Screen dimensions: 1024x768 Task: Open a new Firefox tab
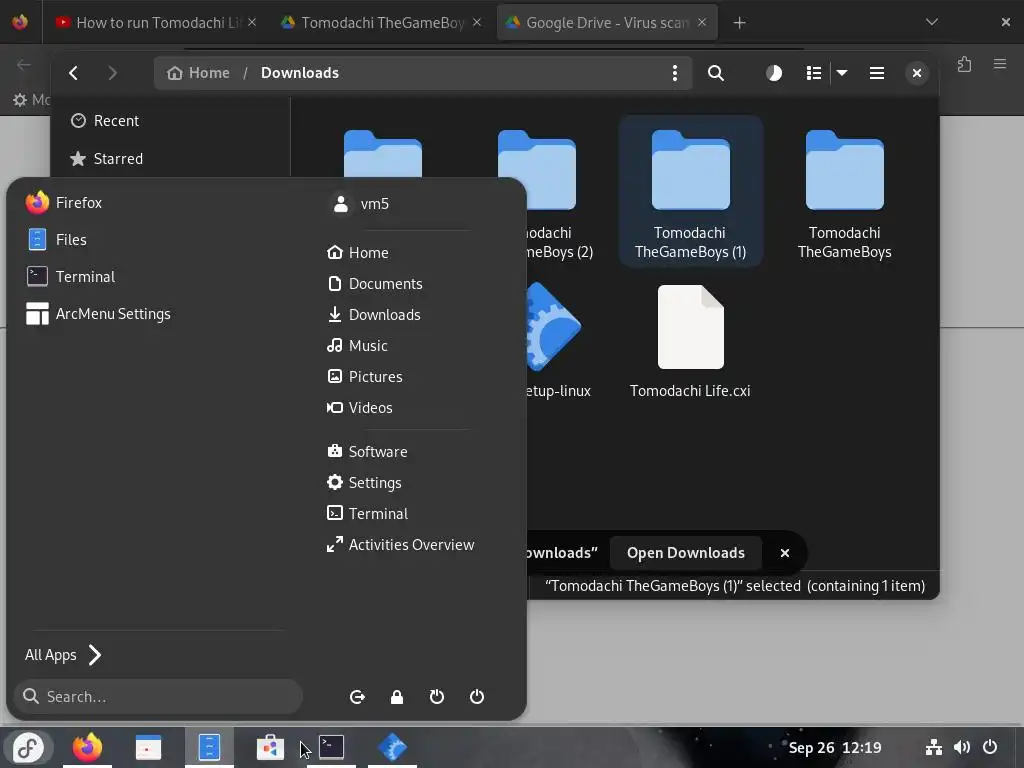(x=739, y=23)
